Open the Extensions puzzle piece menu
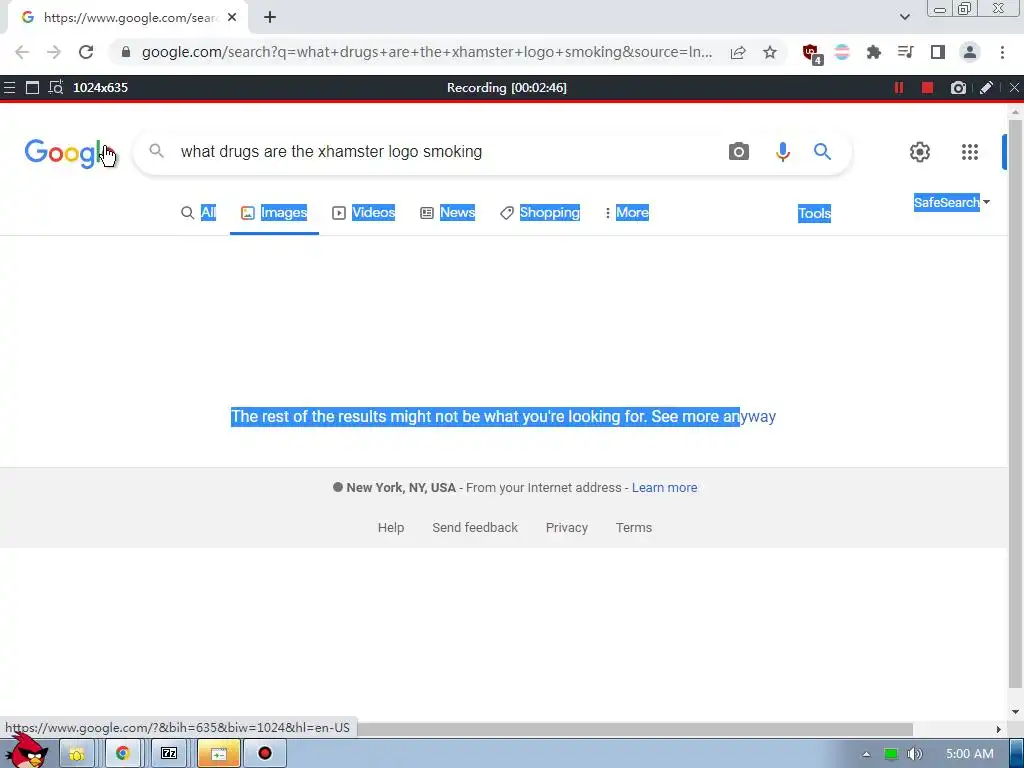 click(x=874, y=52)
